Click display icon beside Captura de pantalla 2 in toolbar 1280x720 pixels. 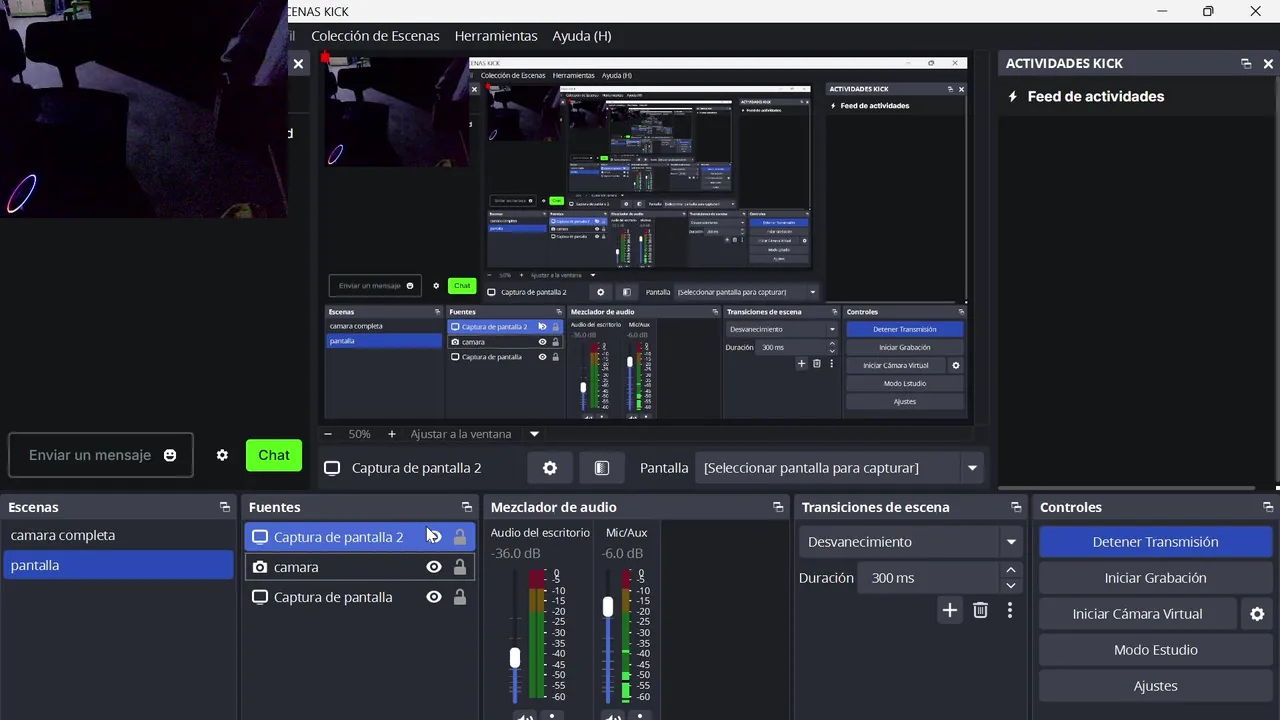click(x=332, y=468)
